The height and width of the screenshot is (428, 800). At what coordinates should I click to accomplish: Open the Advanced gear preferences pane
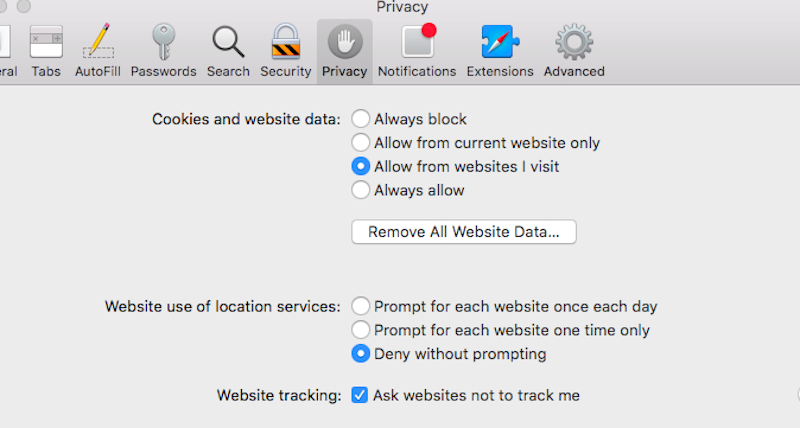pos(574,50)
